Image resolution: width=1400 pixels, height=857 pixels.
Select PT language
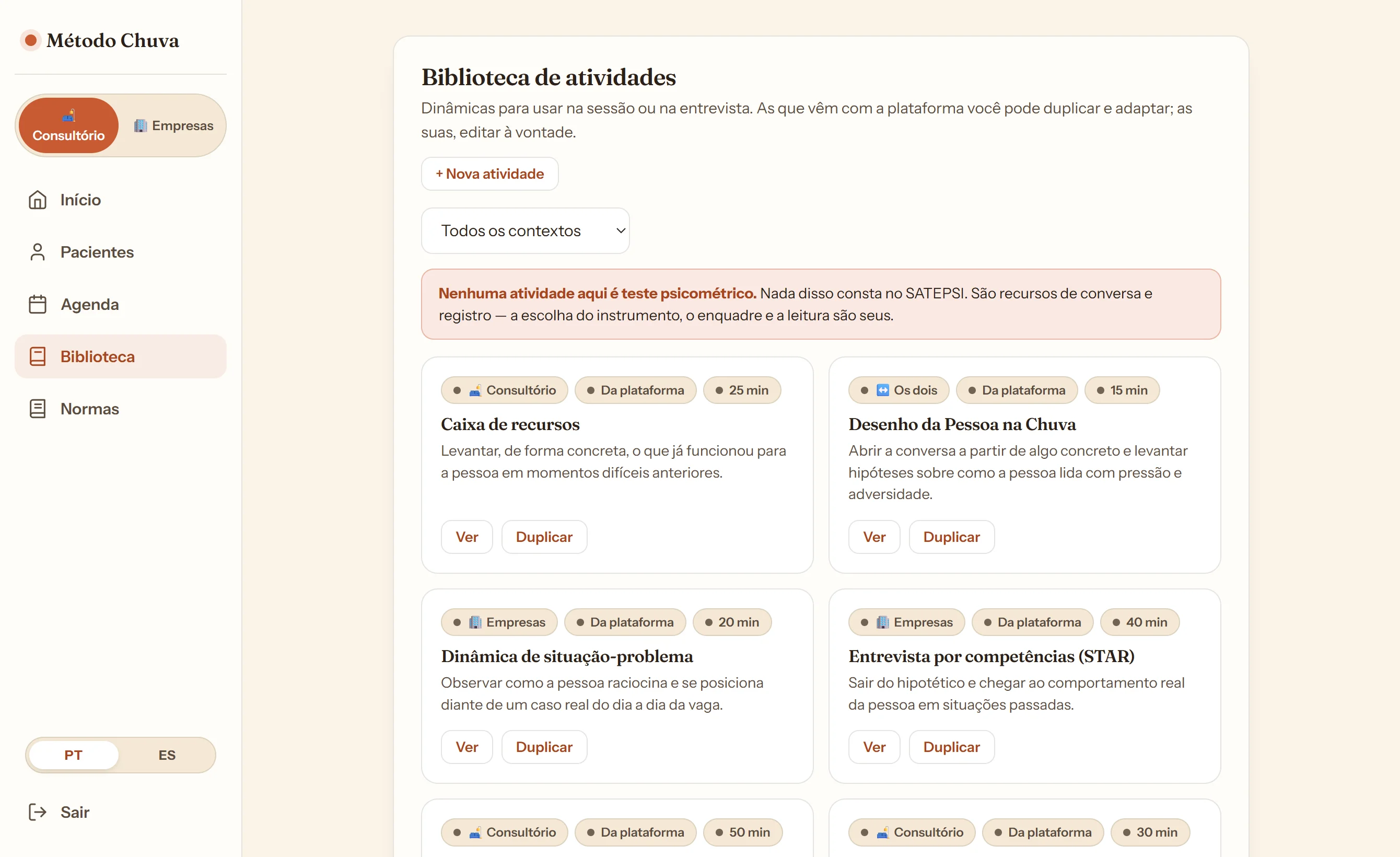pyautogui.click(x=73, y=755)
